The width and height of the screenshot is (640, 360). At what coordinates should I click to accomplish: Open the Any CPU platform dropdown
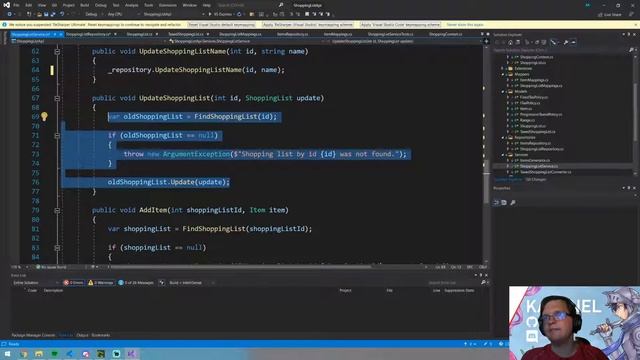(x=122, y=14)
